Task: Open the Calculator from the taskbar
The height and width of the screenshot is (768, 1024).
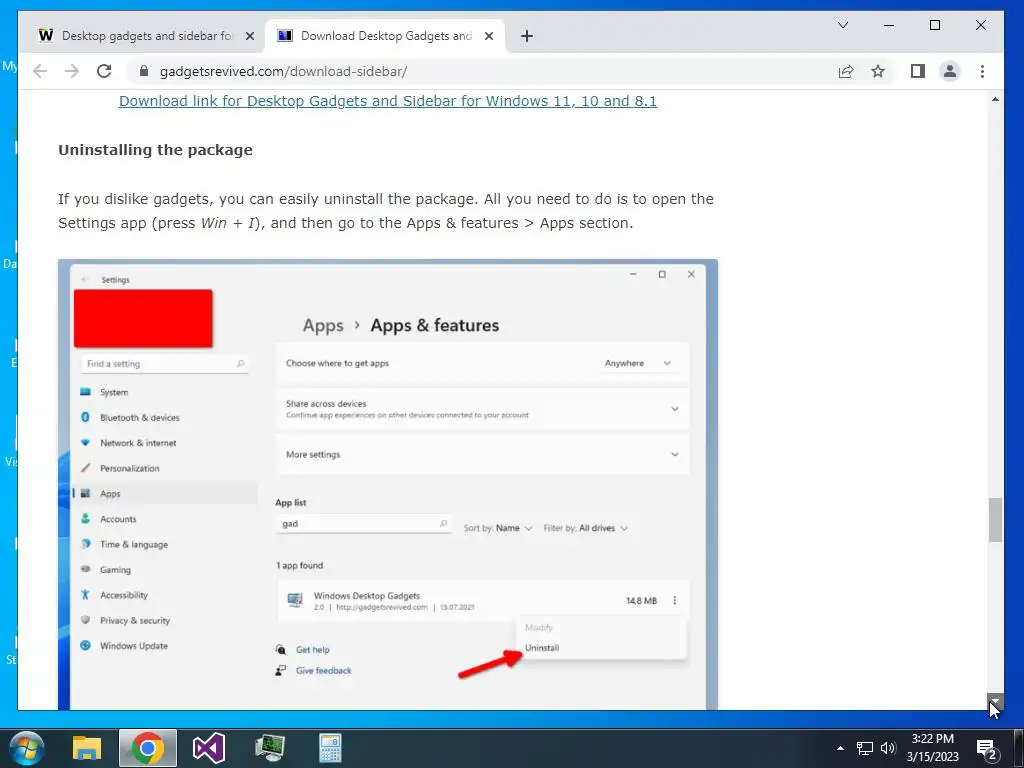Action: pyautogui.click(x=330, y=748)
